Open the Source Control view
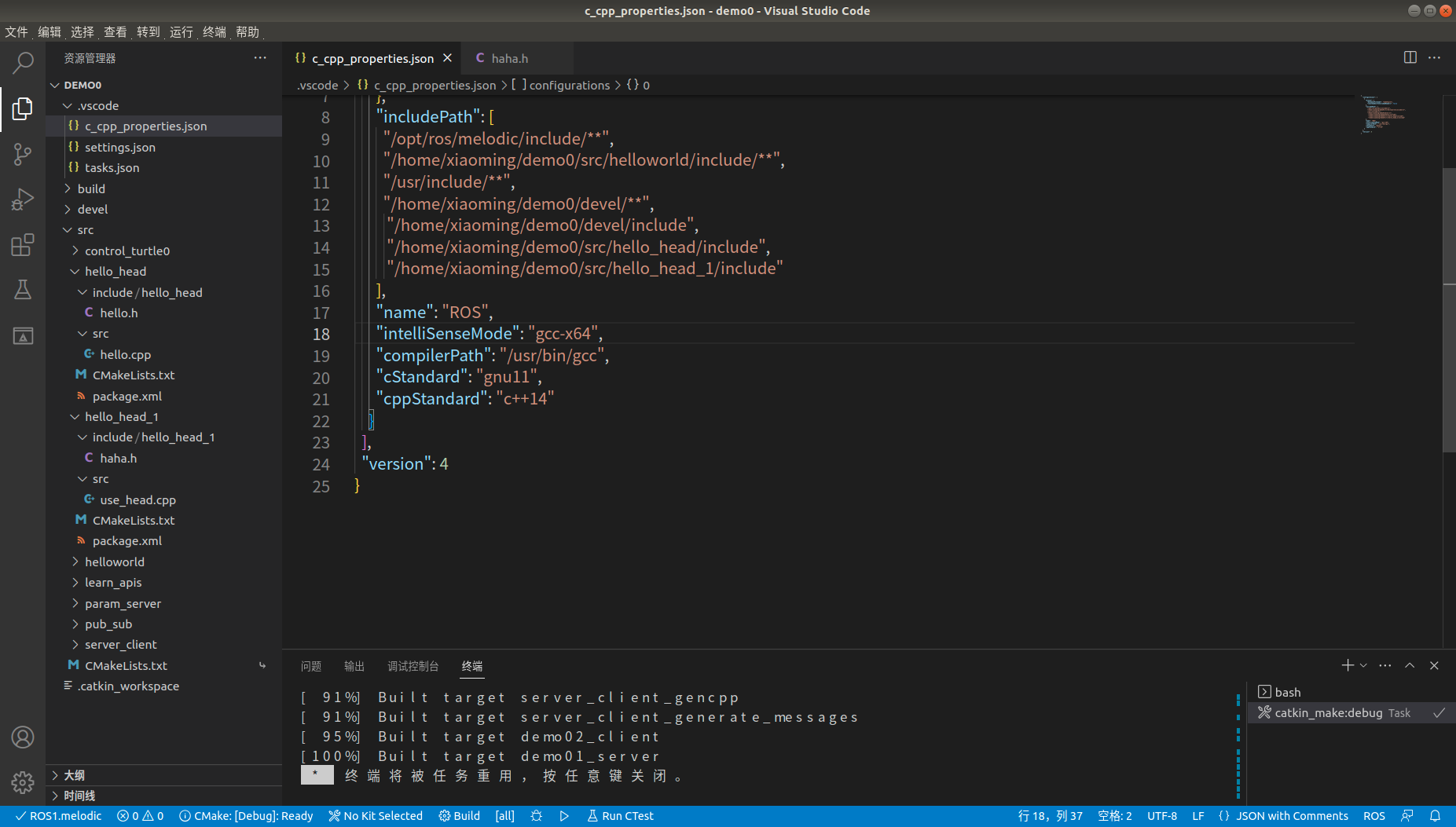1456x827 pixels. point(23,154)
